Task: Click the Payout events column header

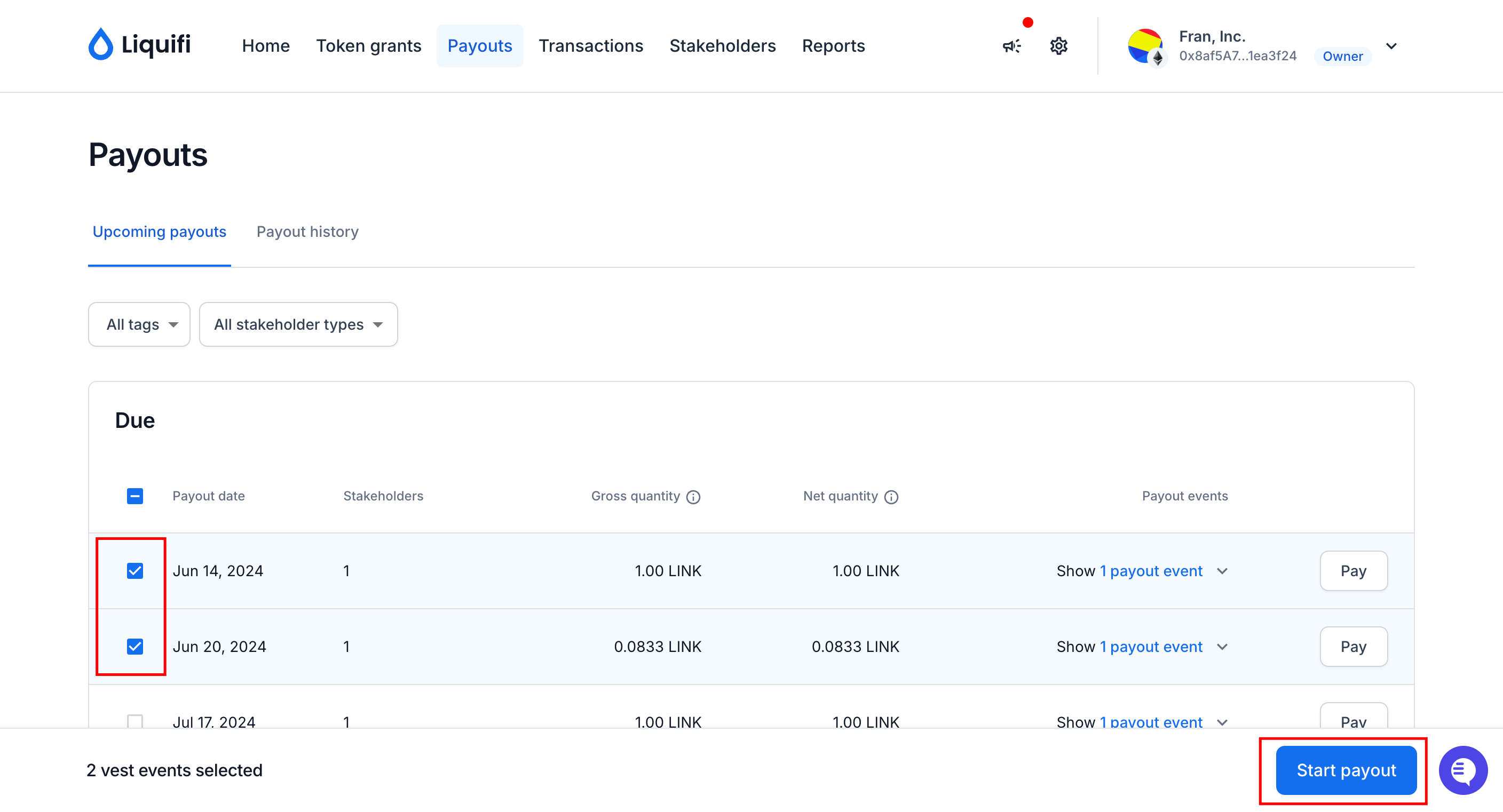Action: [x=1184, y=496]
